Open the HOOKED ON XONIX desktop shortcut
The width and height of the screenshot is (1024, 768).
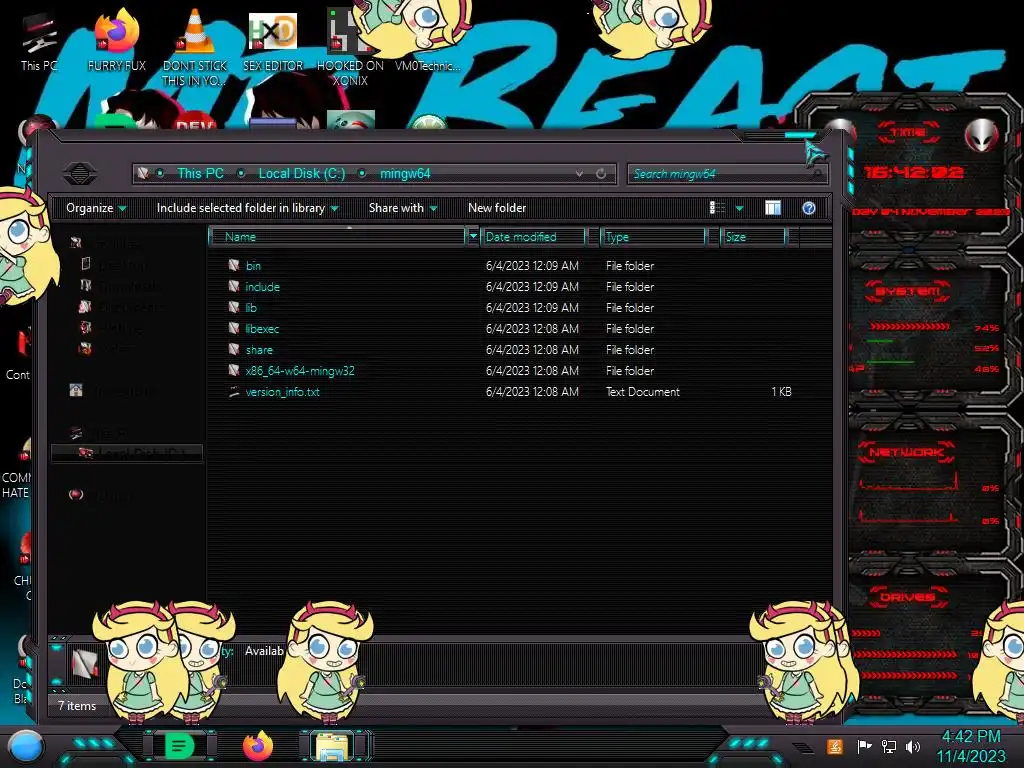tap(349, 49)
